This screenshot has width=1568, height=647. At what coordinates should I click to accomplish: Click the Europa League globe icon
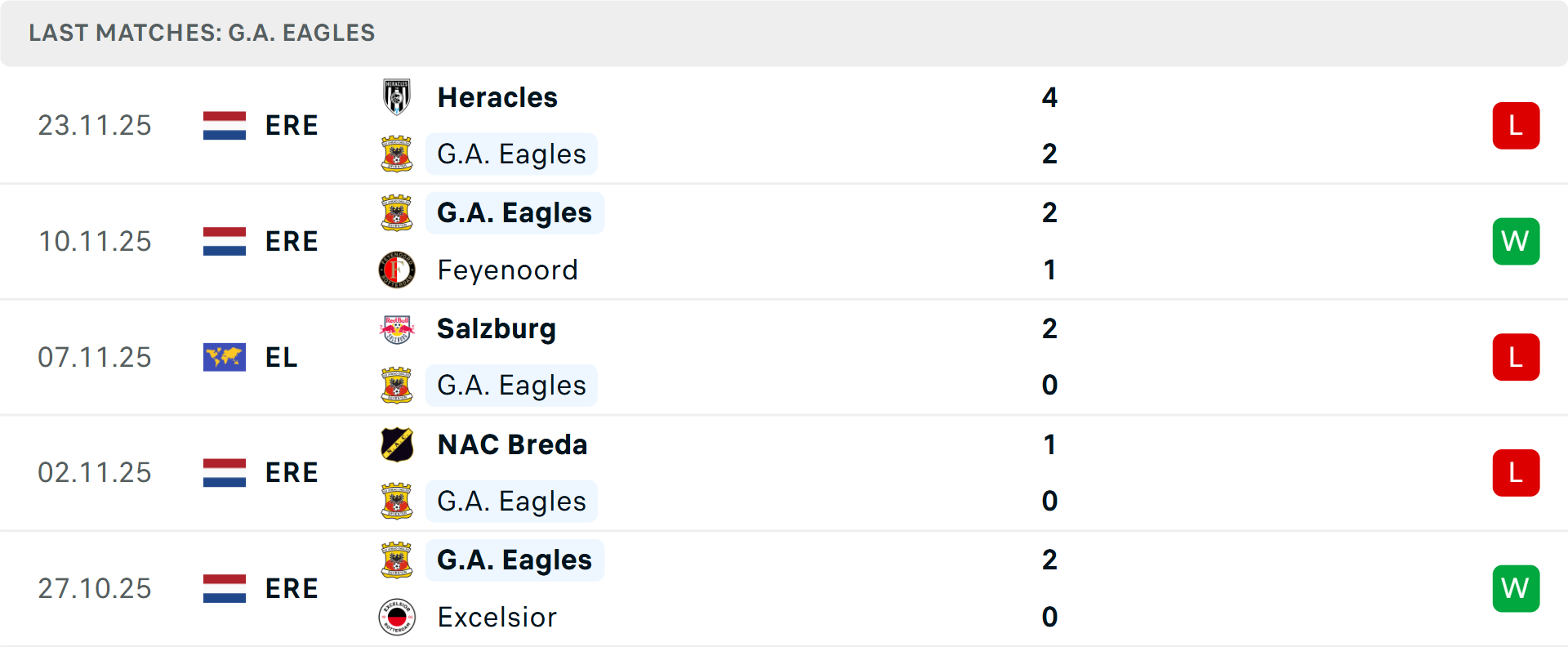tap(224, 357)
